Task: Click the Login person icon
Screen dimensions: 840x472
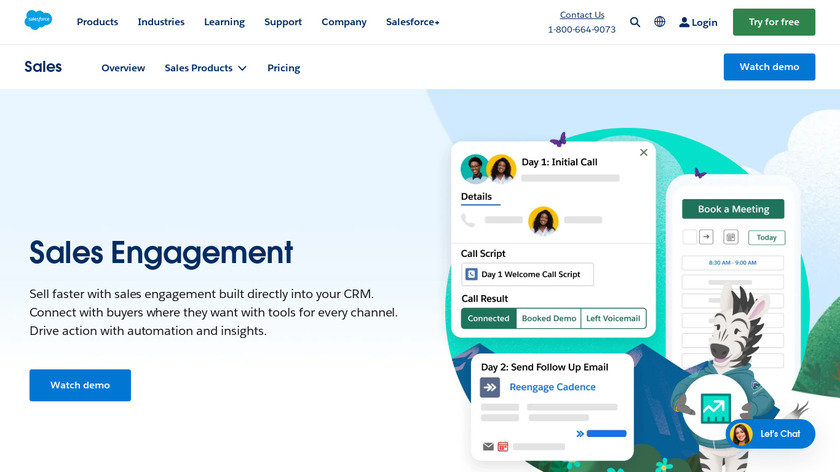Action: point(684,22)
